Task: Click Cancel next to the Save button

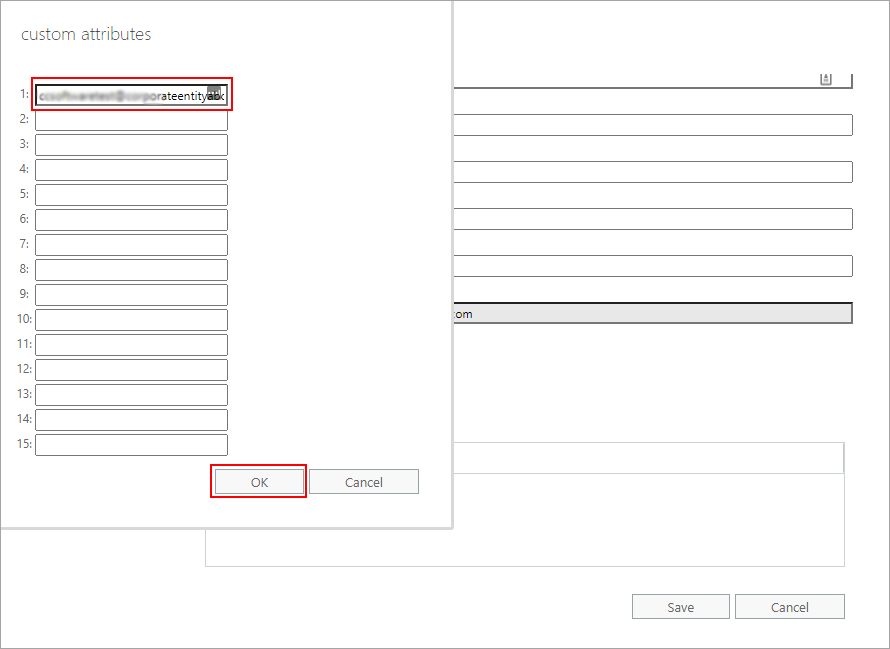Action: point(789,607)
